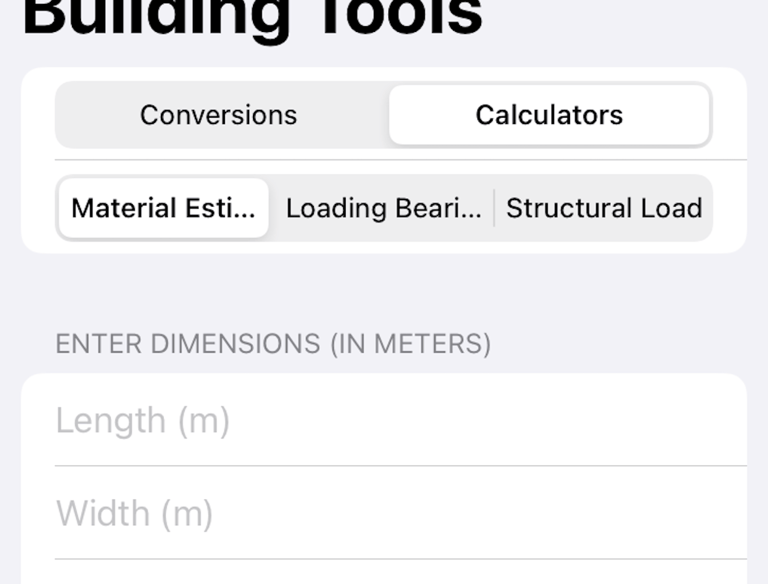This screenshot has width=768, height=584.
Task: Choose the Structural Load calculator
Action: click(604, 208)
